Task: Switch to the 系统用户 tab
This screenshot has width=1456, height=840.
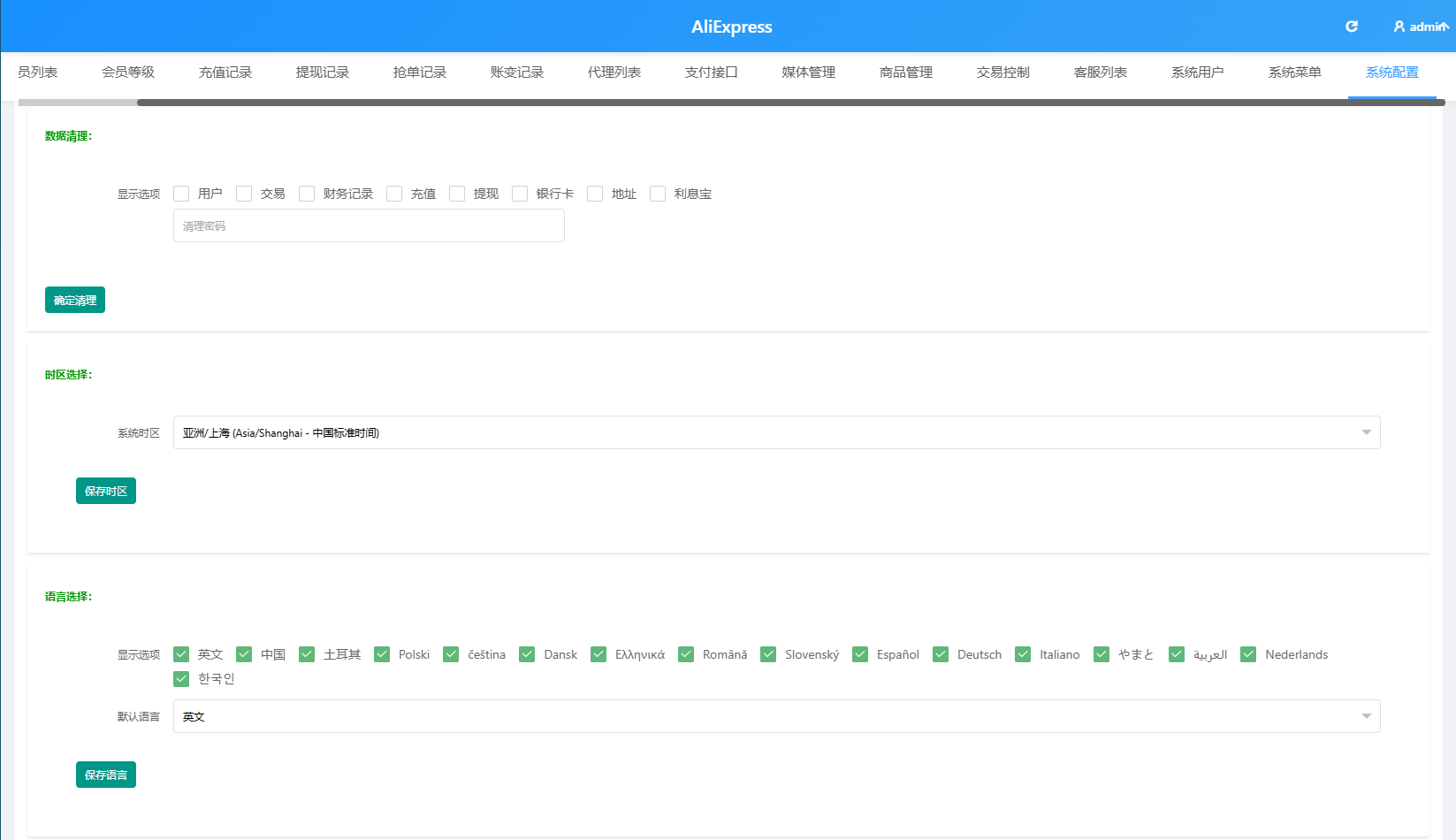Action: point(1198,73)
